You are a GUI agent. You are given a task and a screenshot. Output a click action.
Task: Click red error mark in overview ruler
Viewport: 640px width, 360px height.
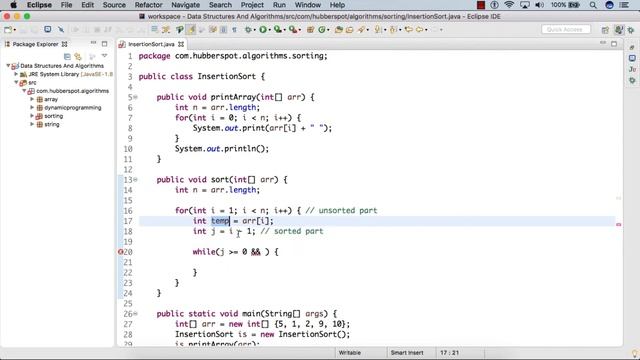(x=619, y=224)
